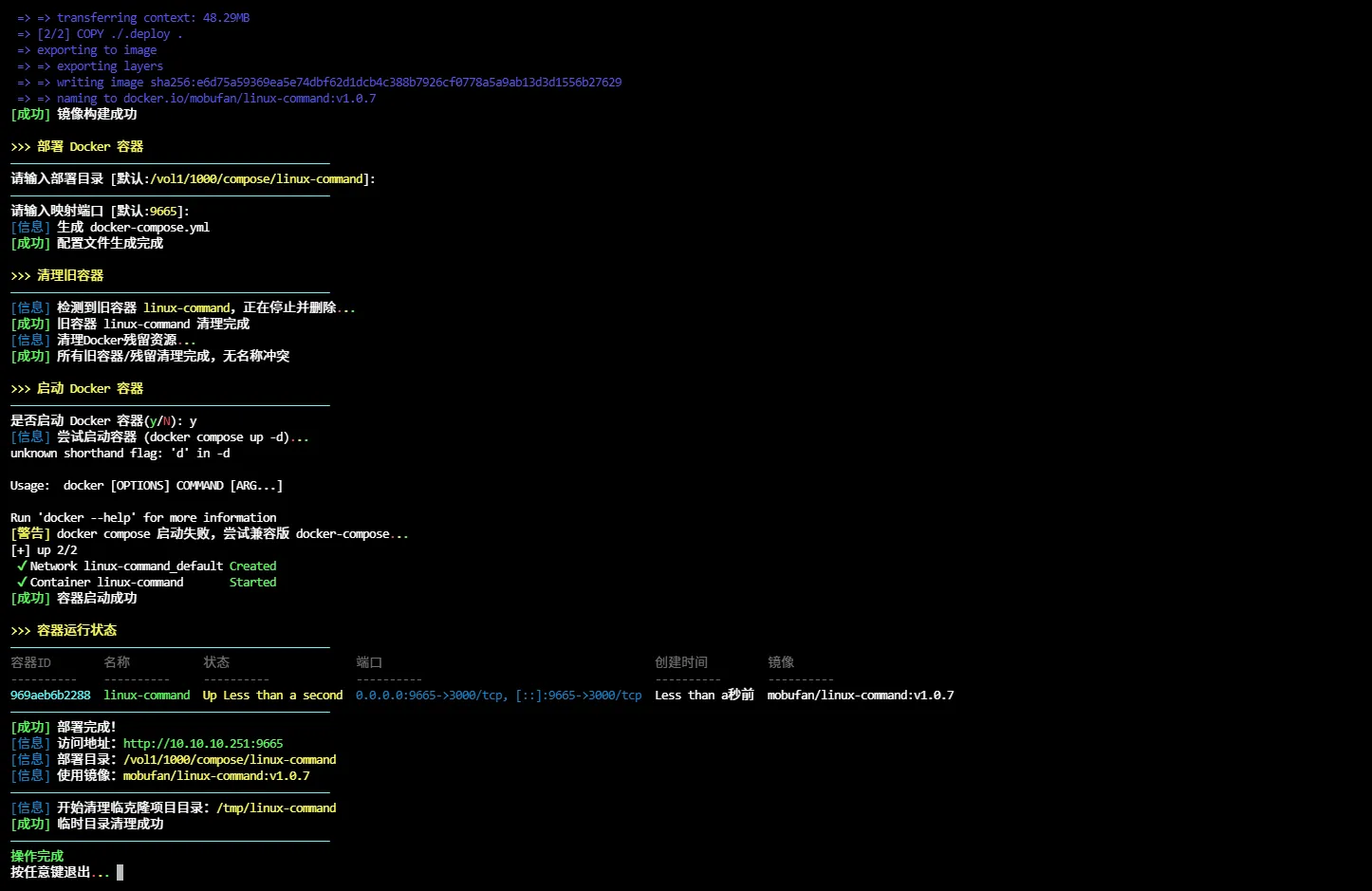Click the 0.0.0.0:9665->3000/tcp port mapping
This screenshot has width=1372, height=891.
(x=430, y=696)
